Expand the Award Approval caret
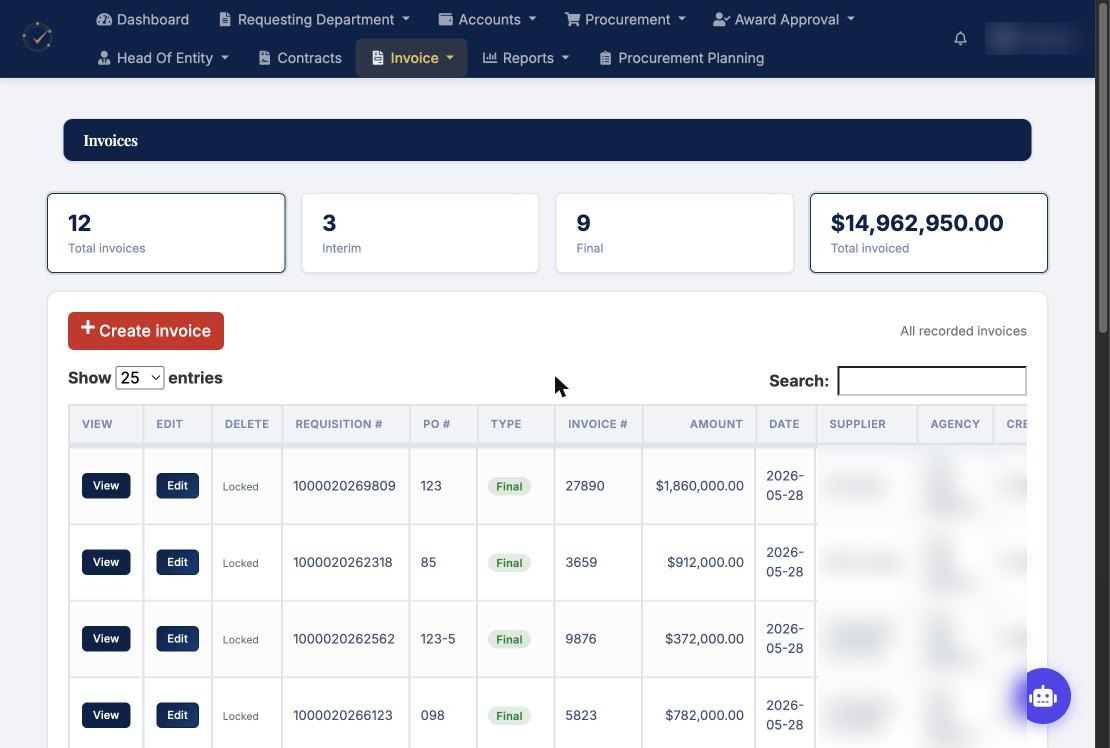This screenshot has height=748, width=1110. (x=851, y=19)
